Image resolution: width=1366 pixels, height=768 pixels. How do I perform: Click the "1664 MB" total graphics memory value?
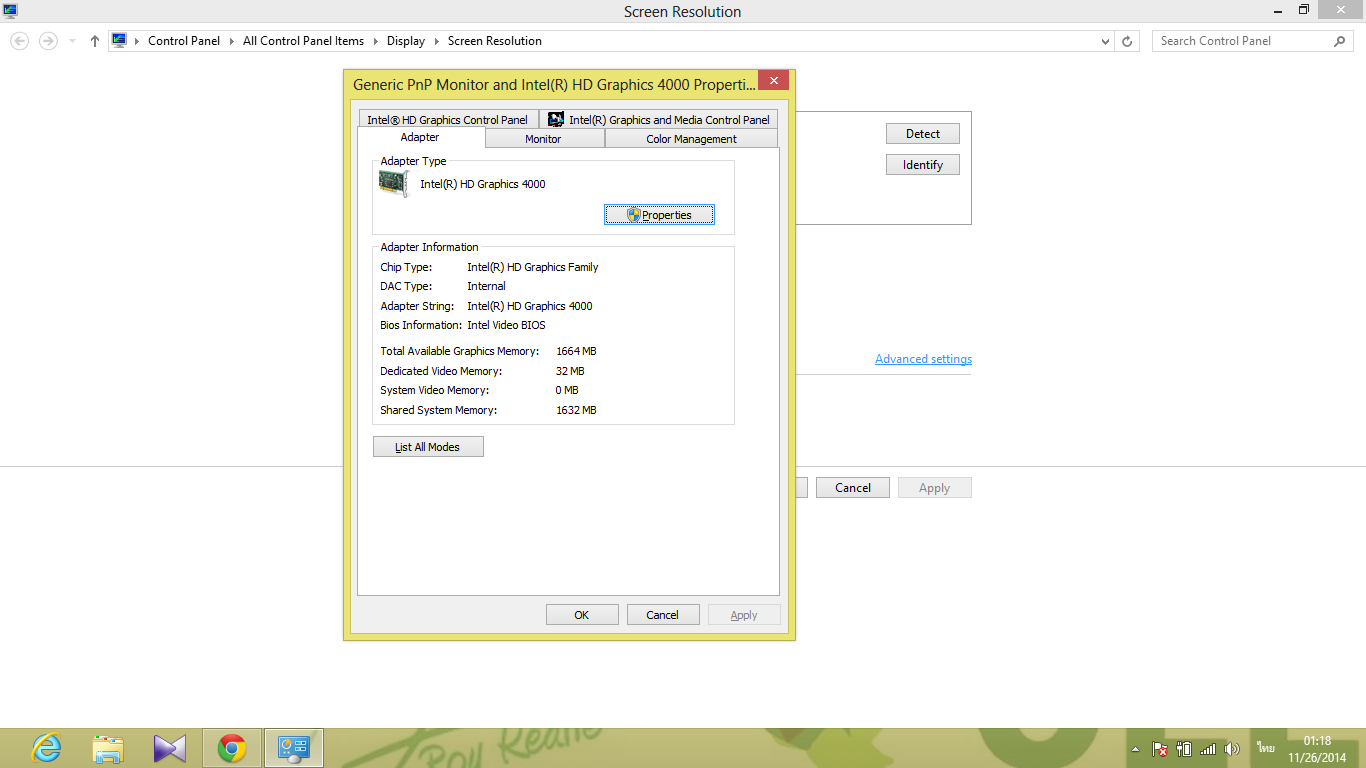576,351
